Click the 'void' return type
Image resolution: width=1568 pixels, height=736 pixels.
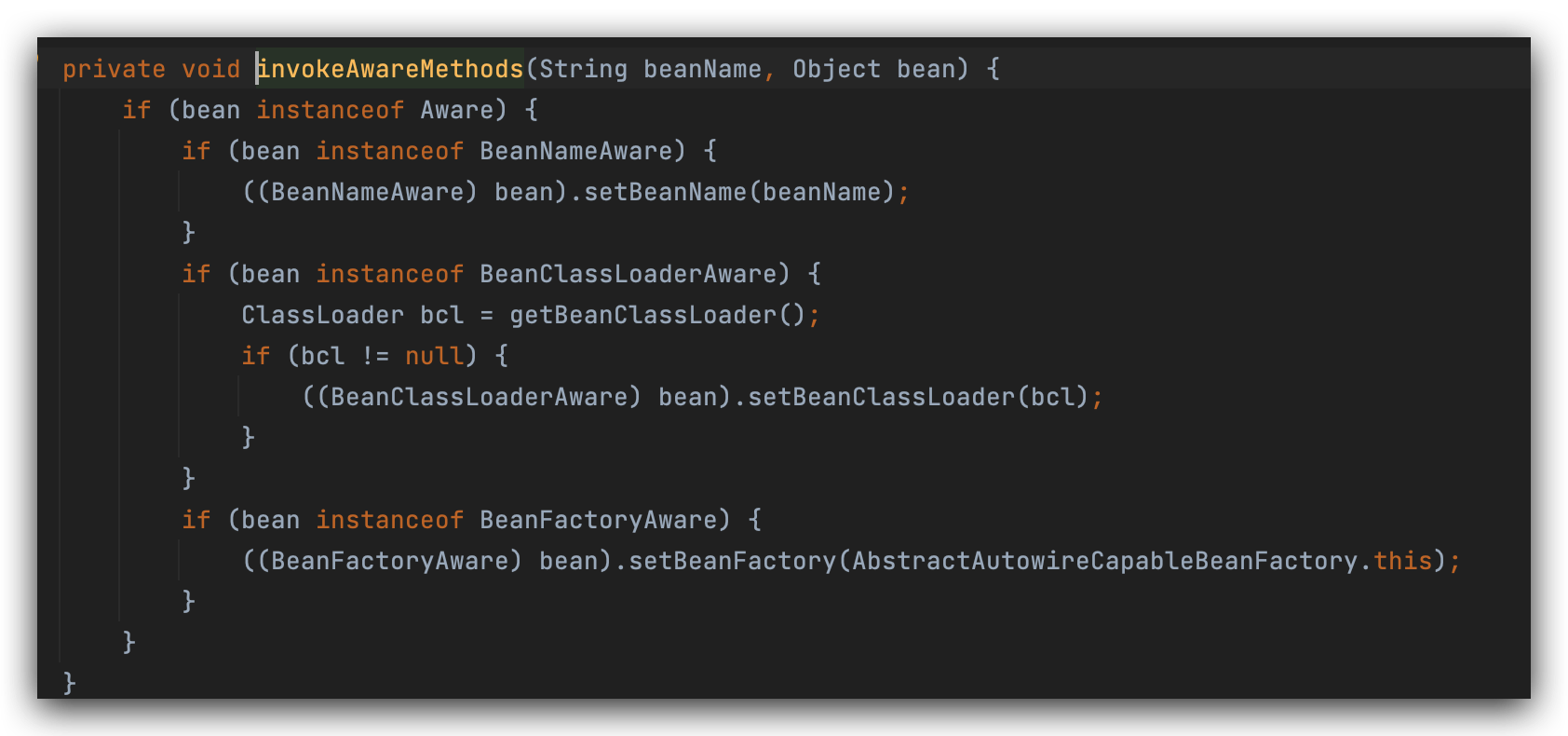click(x=211, y=69)
